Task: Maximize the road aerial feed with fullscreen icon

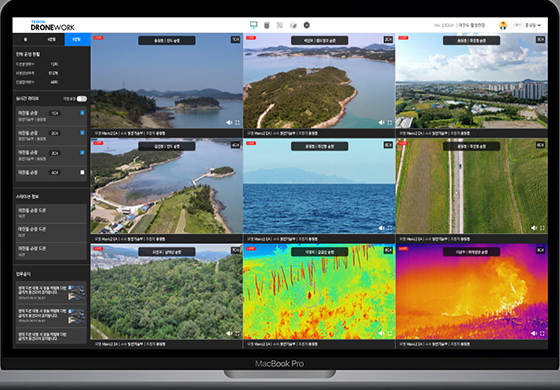Action: click(542, 228)
